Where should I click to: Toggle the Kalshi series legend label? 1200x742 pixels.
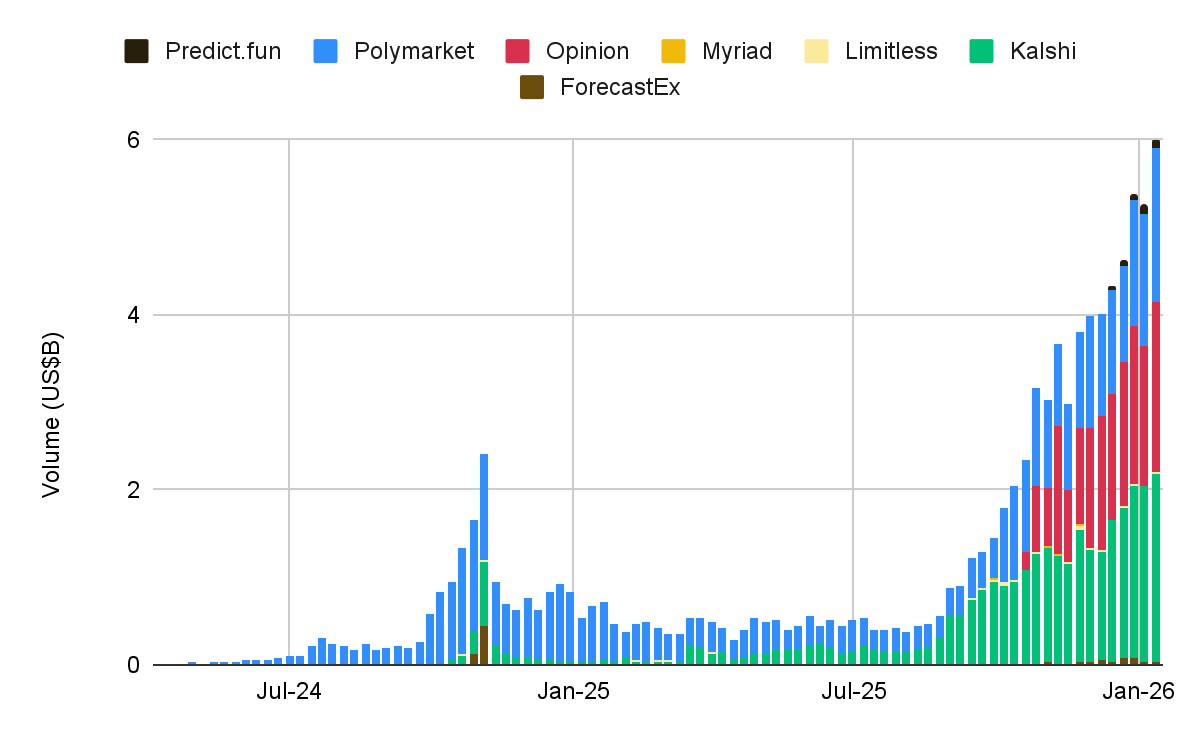click(1043, 51)
